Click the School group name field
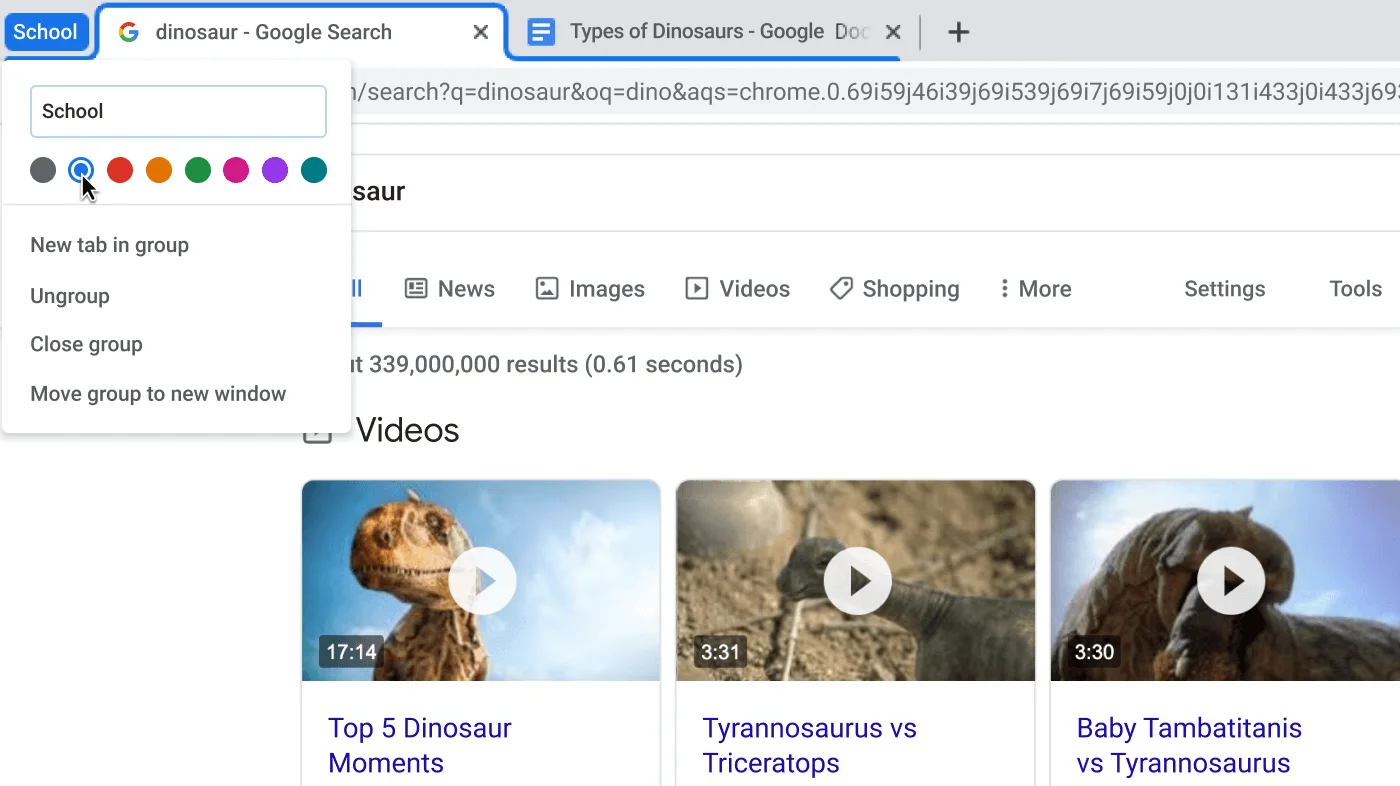The image size is (1400, 786). point(178,111)
